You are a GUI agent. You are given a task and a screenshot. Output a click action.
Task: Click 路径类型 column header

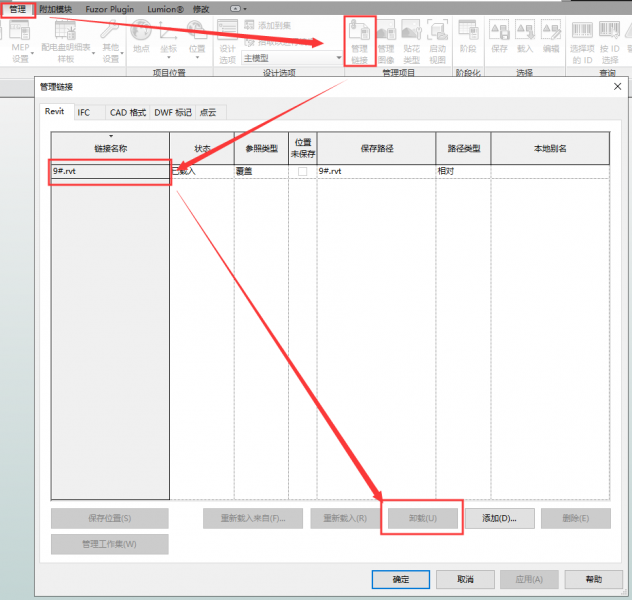pyautogui.click(x=464, y=148)
